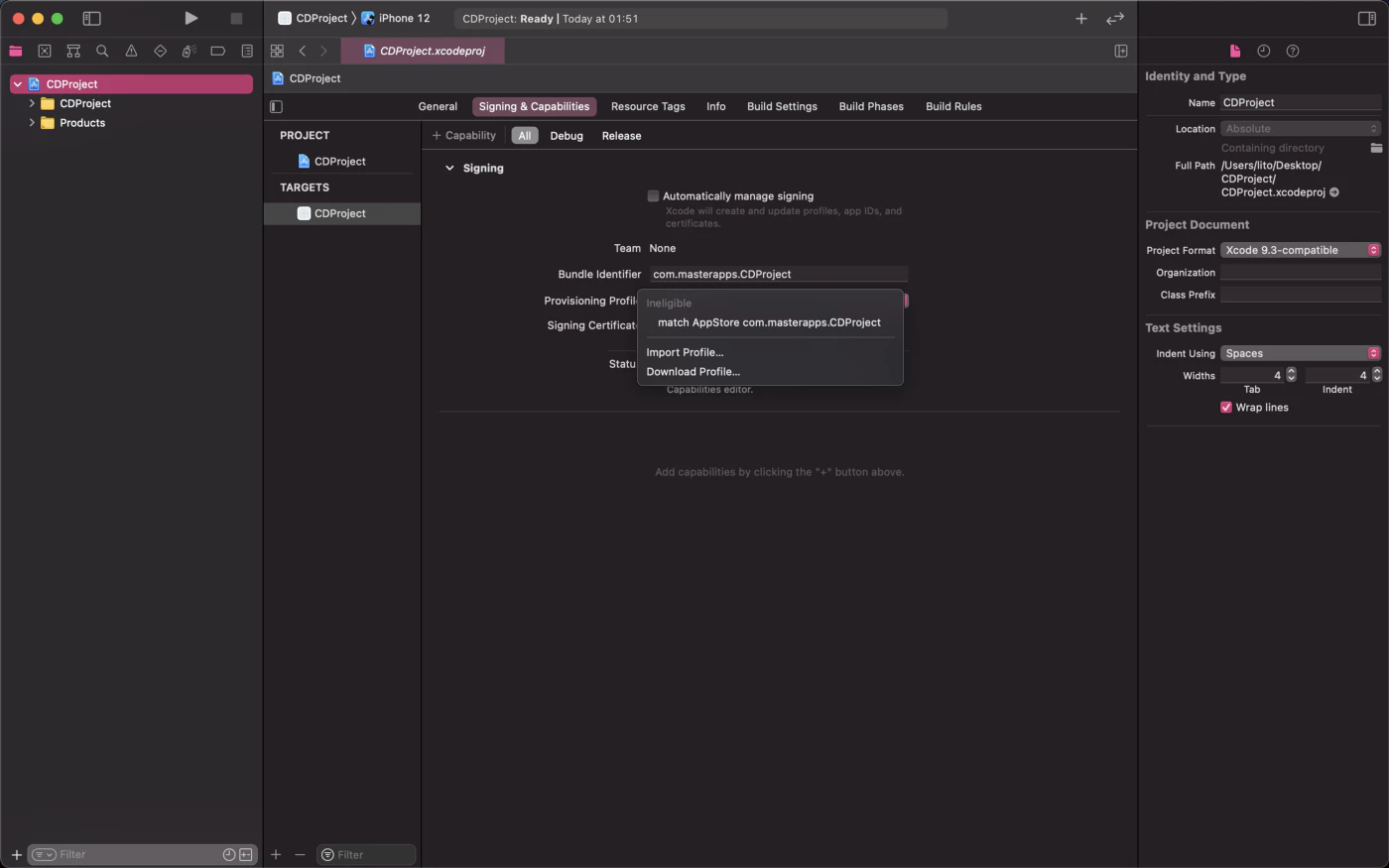Open the Issue navigator warning icon

click(131, 51)
